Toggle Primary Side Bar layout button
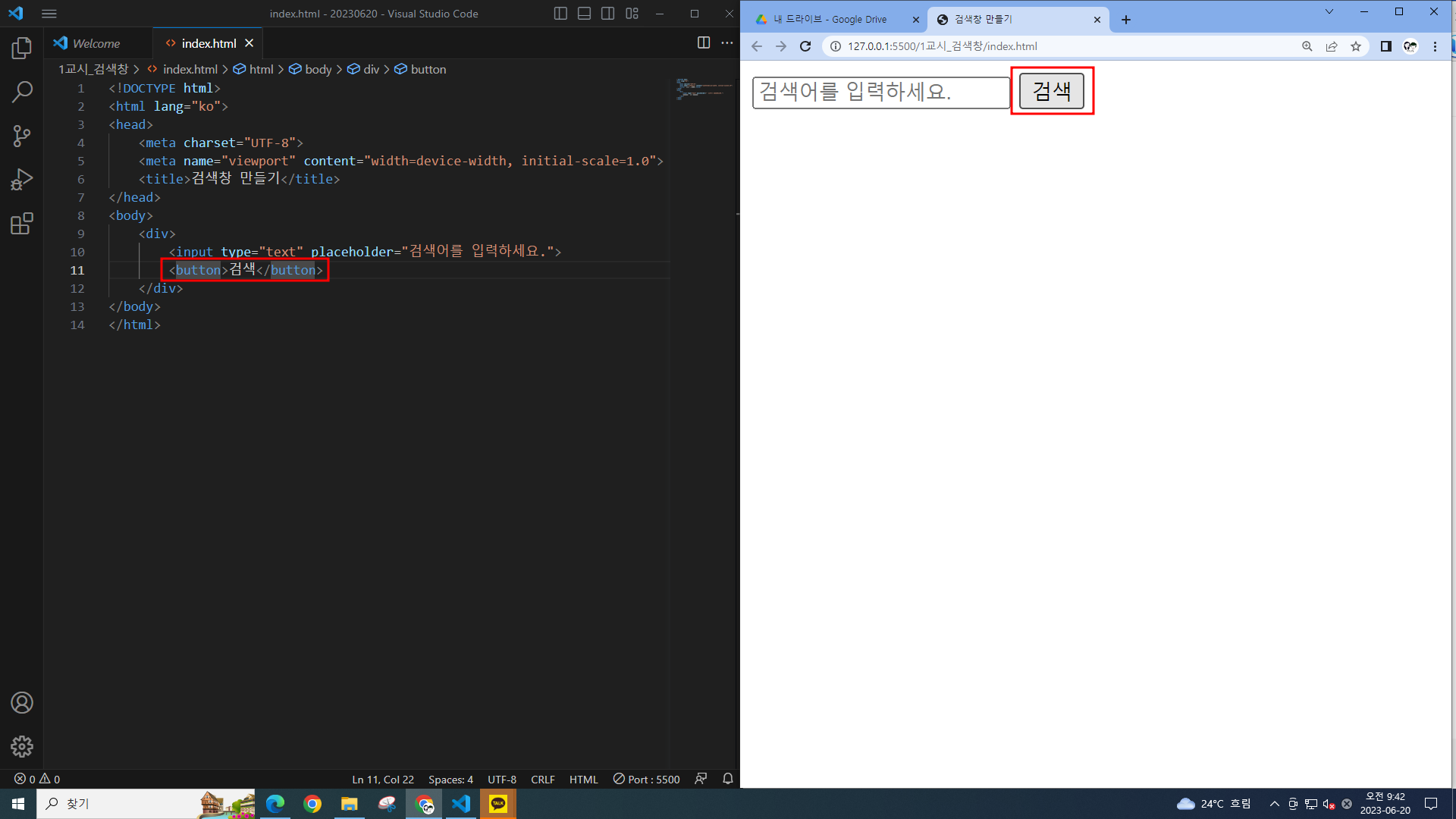Image resolution: width=1456 pixels, height=819 pixels. point(560,14)
